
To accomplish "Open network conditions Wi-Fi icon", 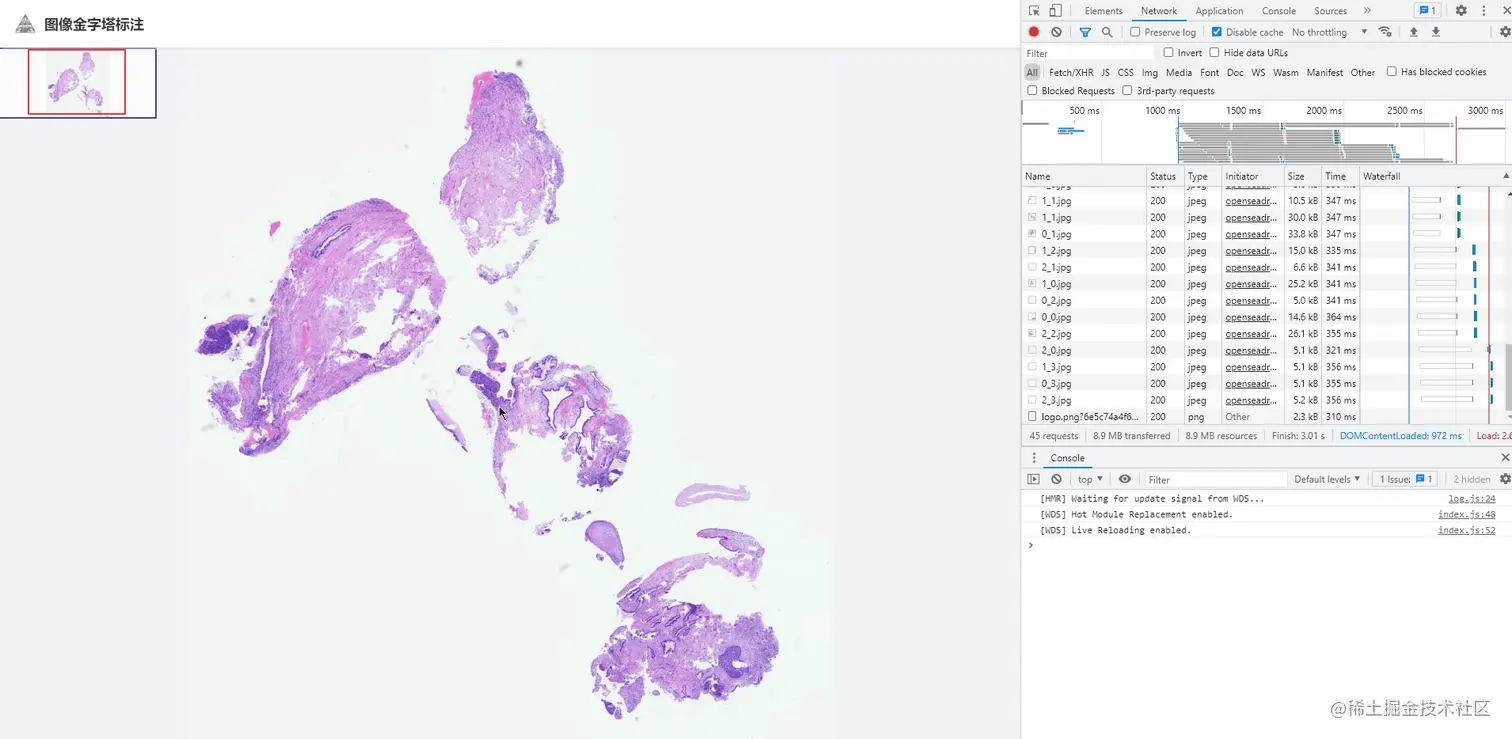I will [x=1385, y=32].
